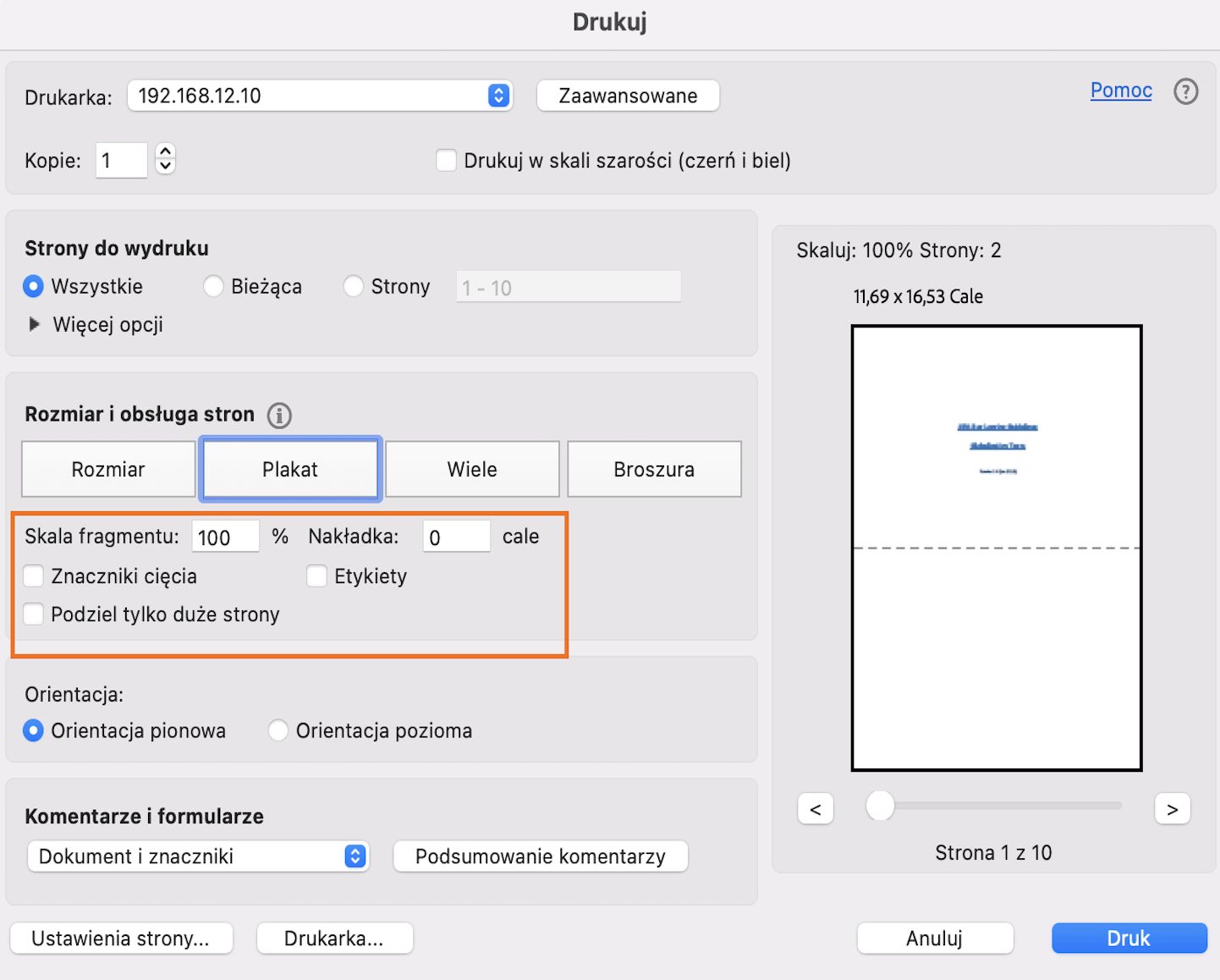
Task: Check the Etykiety option
Action: (316, 576)
